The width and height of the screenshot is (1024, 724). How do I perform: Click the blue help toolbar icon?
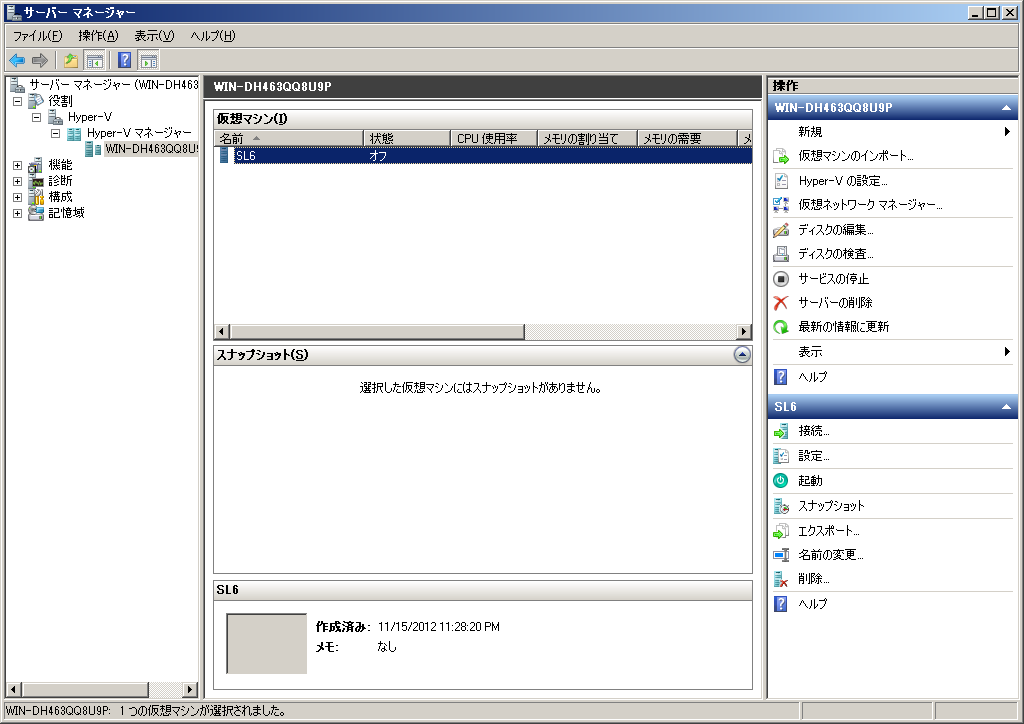click(124, 60)
